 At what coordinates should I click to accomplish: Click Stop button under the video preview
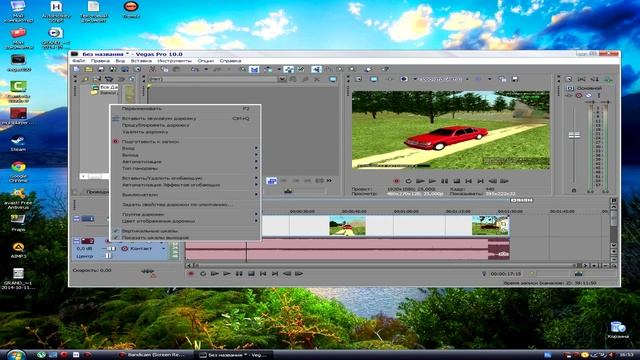coord(457,181)
